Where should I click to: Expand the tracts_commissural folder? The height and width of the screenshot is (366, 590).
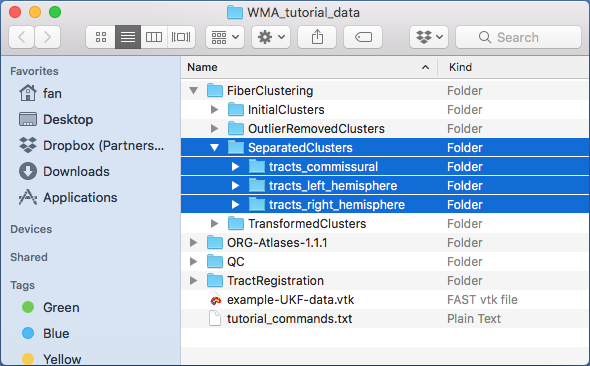[236, 167]
